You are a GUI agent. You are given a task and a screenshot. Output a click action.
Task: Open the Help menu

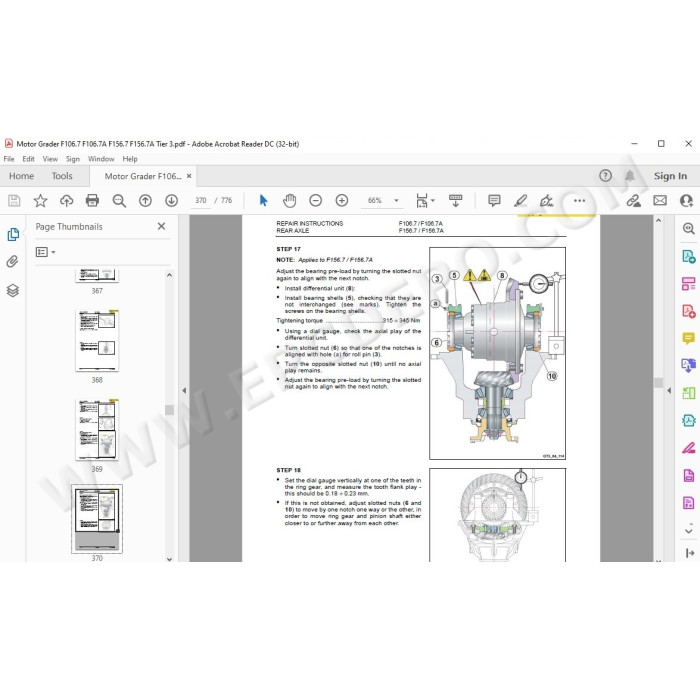coord(130,159)
